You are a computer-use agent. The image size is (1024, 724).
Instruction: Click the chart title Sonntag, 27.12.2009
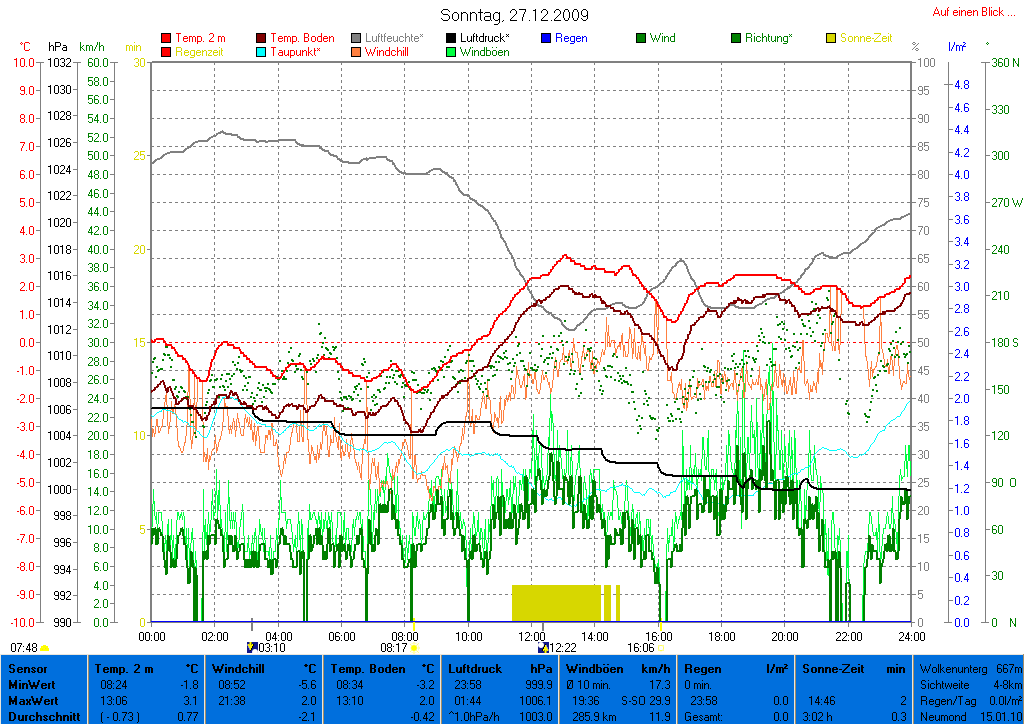(514, 15)
